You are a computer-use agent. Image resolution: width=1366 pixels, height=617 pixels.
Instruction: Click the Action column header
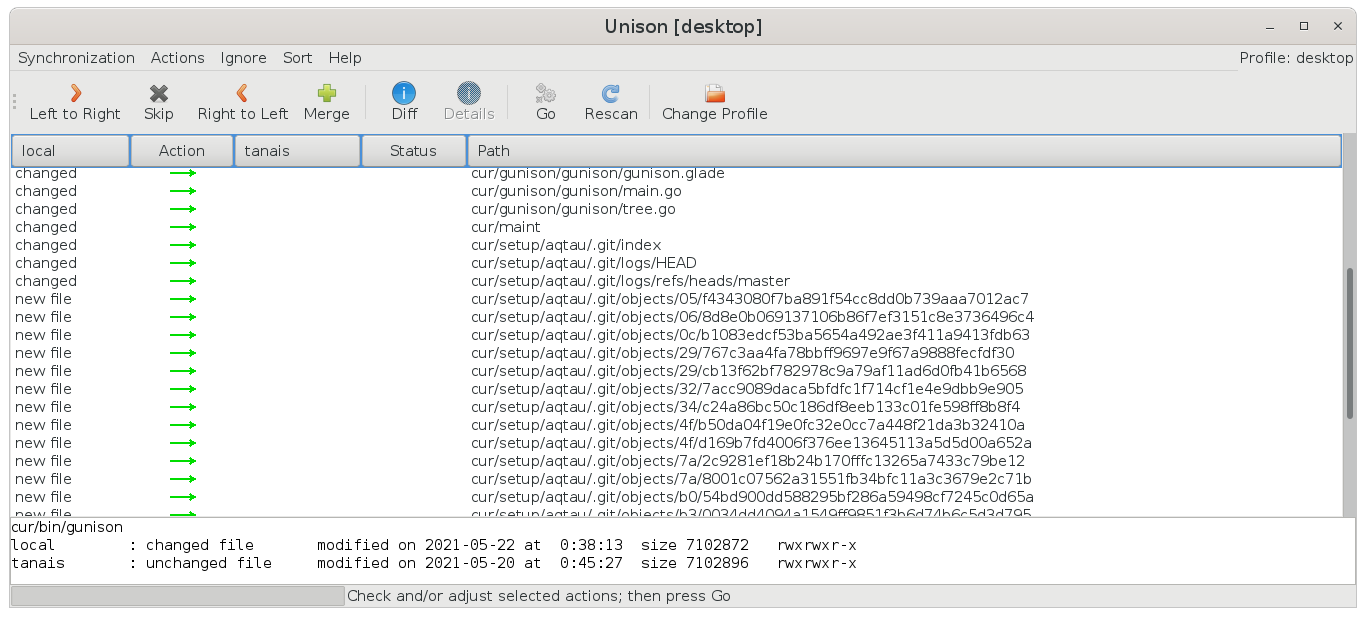pos(182,151)
